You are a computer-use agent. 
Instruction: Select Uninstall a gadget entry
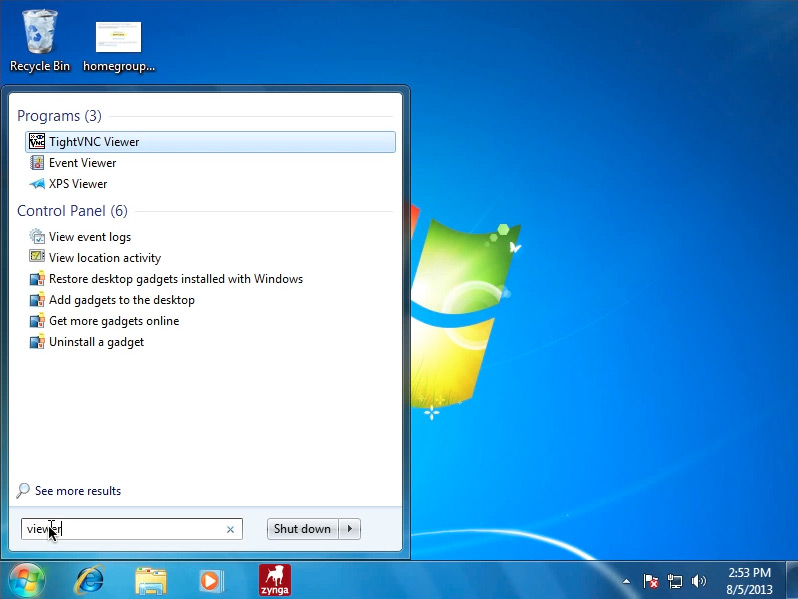pyautogui.click(x=96, y=342)
